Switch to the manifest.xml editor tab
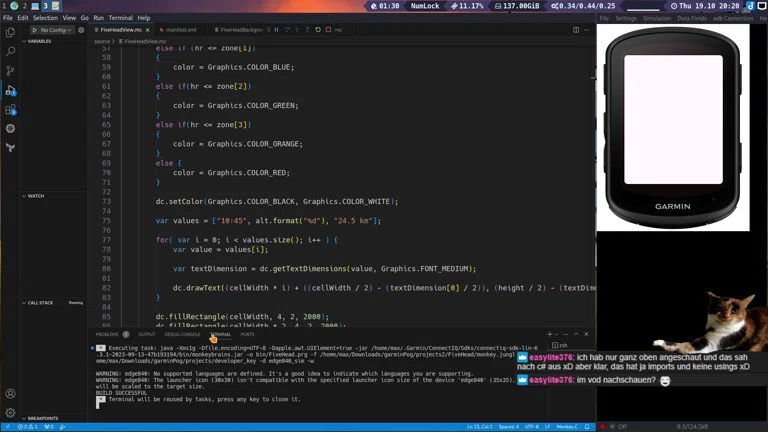The image size is (768, 432). (x=180, y=30)
